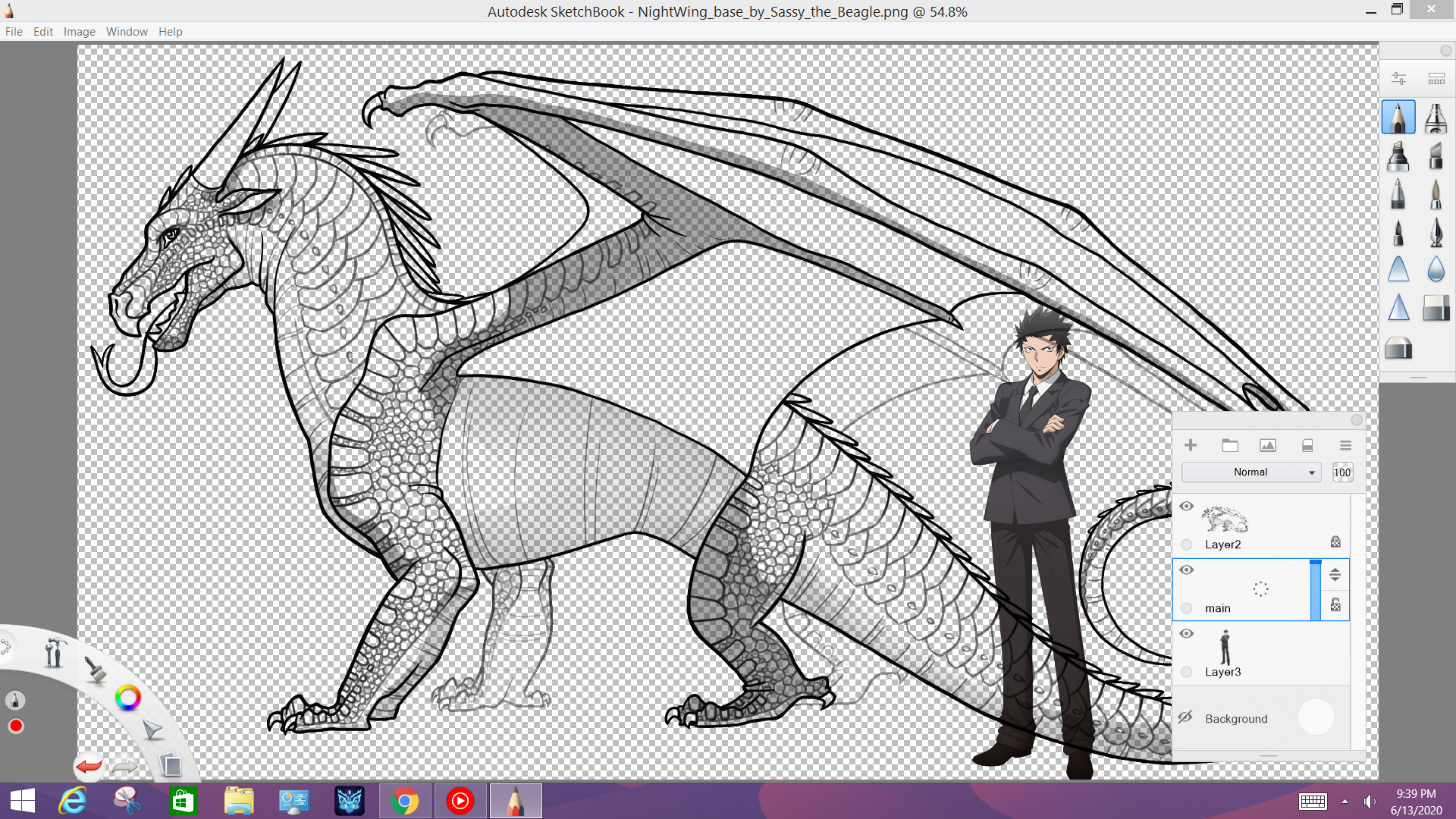This screenshot has width=1456, height=819.
Task: Show the hidden Background layer
Action: pyautogui.click(x=1185, y=717)
